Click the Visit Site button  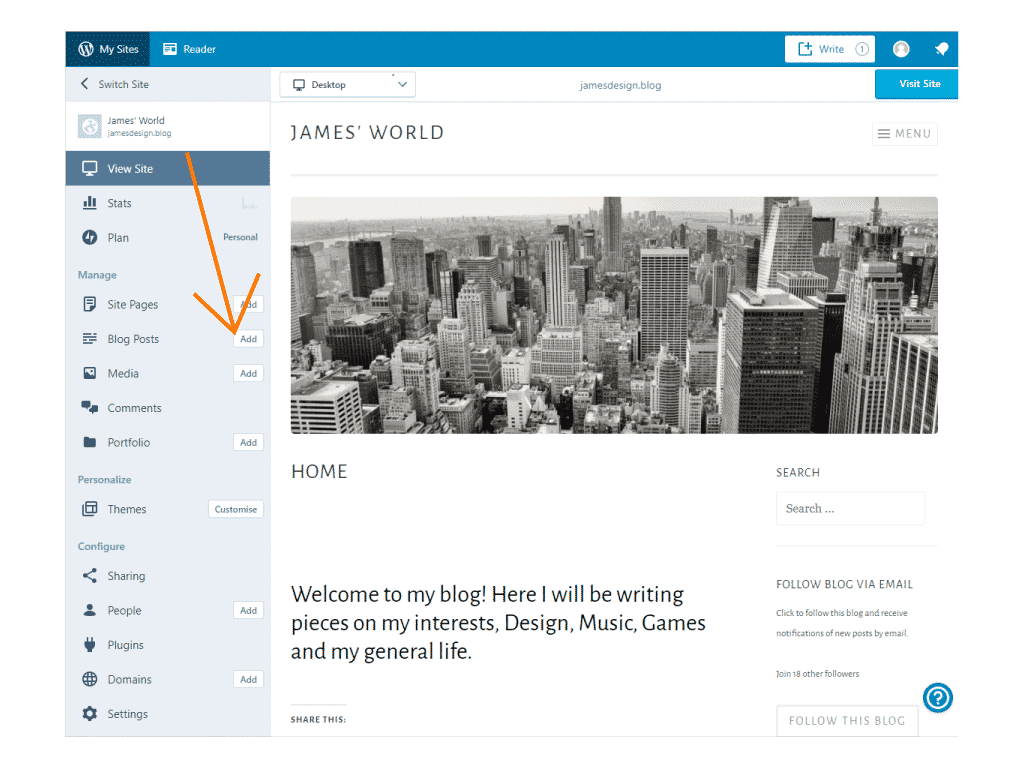point(916,84)
